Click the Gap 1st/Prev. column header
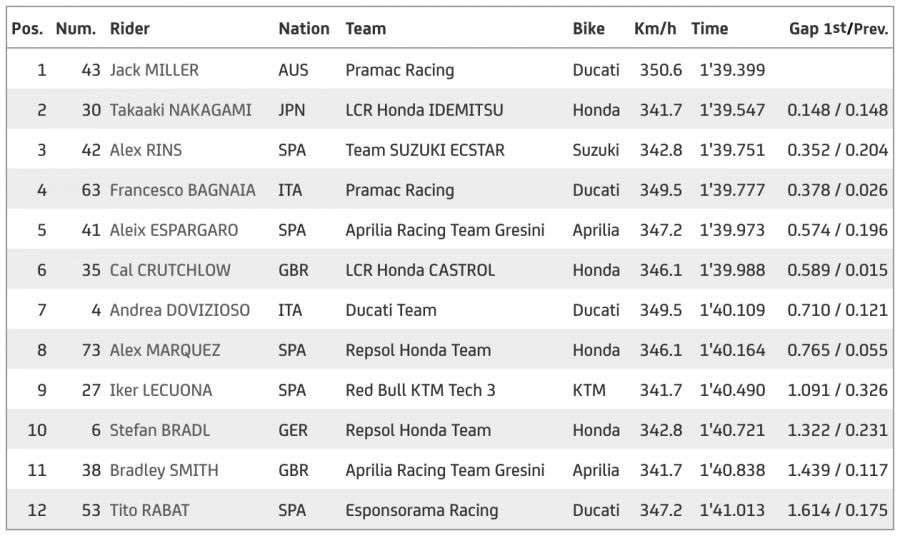900x536 pixels. 838,29
